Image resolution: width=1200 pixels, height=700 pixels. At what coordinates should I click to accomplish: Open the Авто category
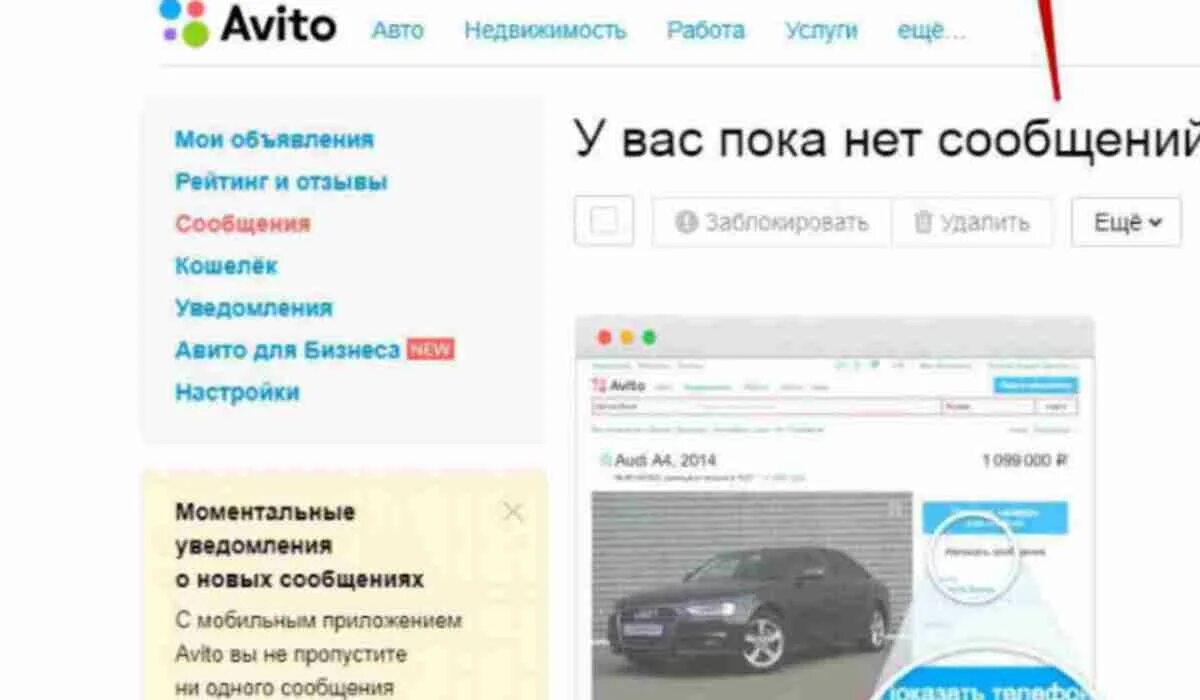pyautogui.click(x=398, y=31)
